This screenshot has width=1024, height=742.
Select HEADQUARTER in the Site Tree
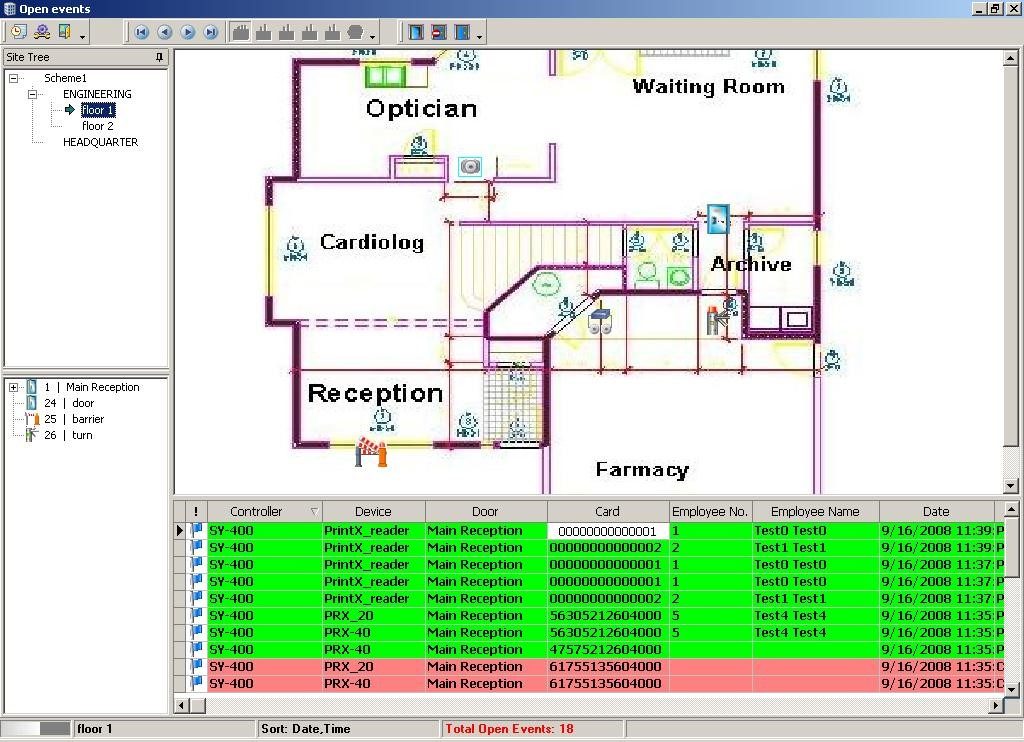(100, 142)
